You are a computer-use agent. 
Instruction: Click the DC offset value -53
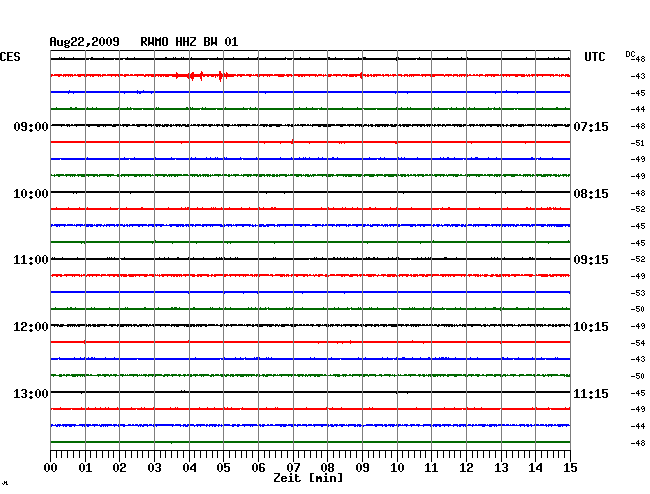tap(638, 293)
